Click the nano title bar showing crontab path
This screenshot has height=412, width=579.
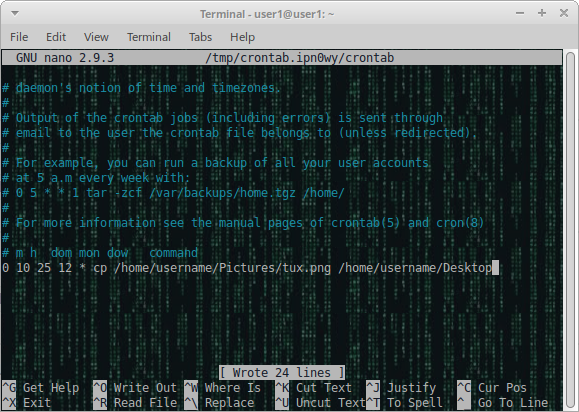point(282,58)
